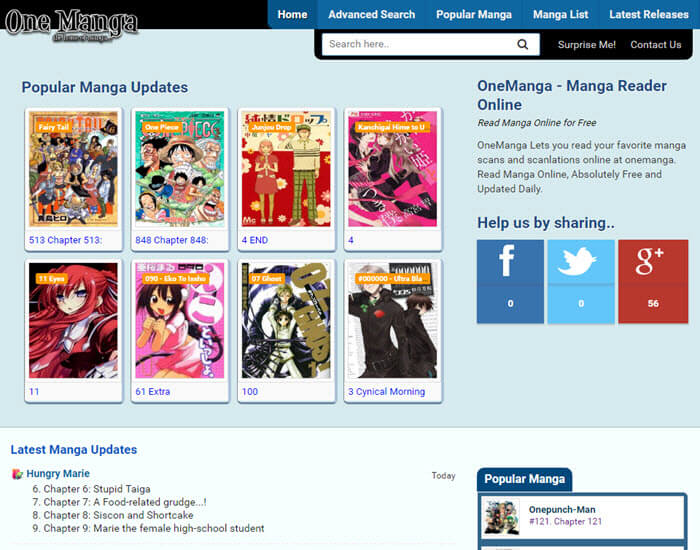
Task: Click 513 Chapter 513 link
Action: (x=65, y=240)
